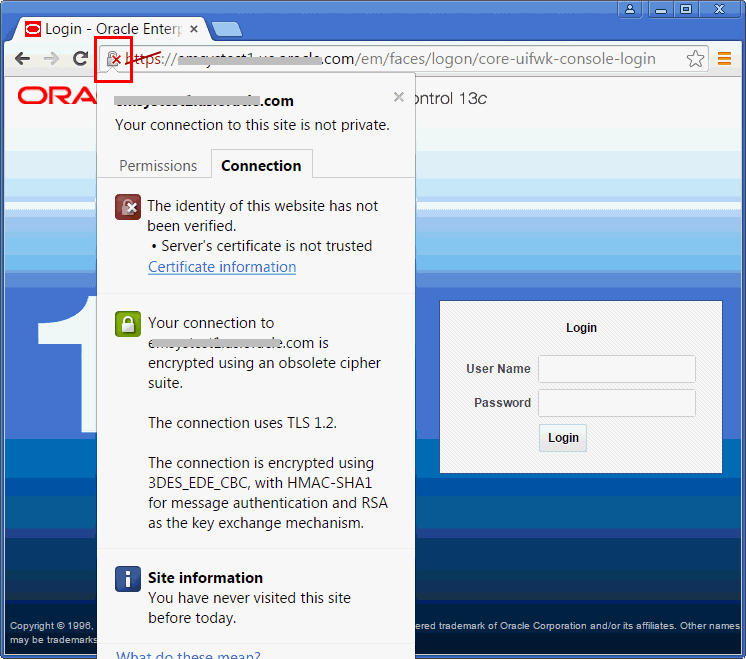This screenshot has width=746, height=659.
Task: Click 'Server's certificate is not trusted' text
Action: [x=266, y=246]
